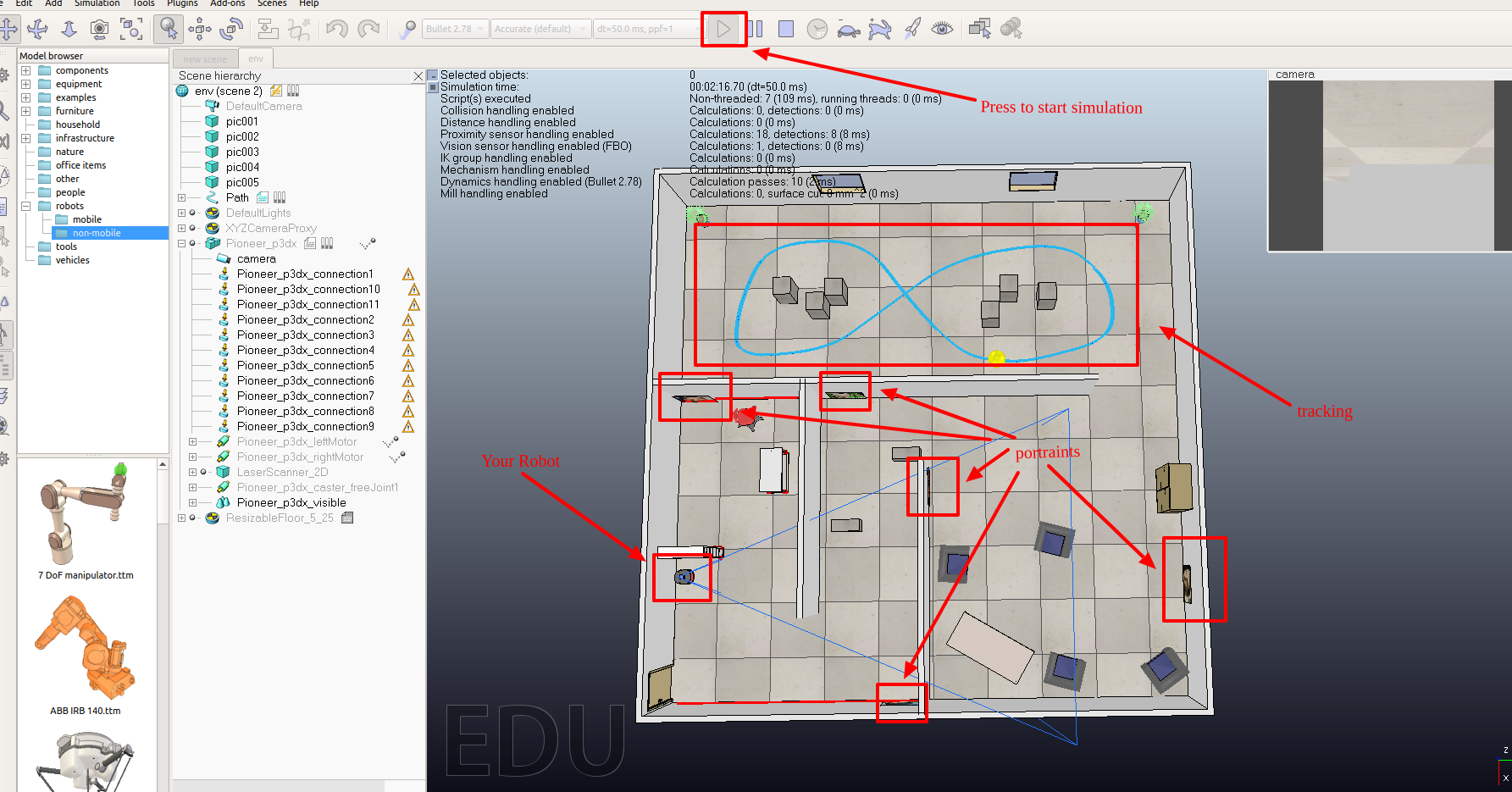Expand the Pioneer_p3dx_leftMotor node
1512x792 pixels.
click(x=193, y=441)
